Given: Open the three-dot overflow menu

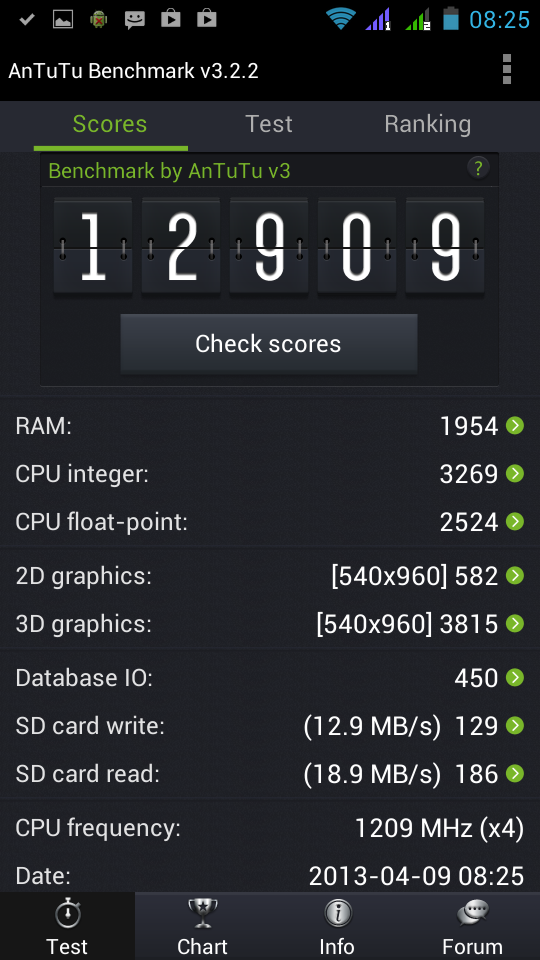Looking at the screenshot, I should coord(506,69).
